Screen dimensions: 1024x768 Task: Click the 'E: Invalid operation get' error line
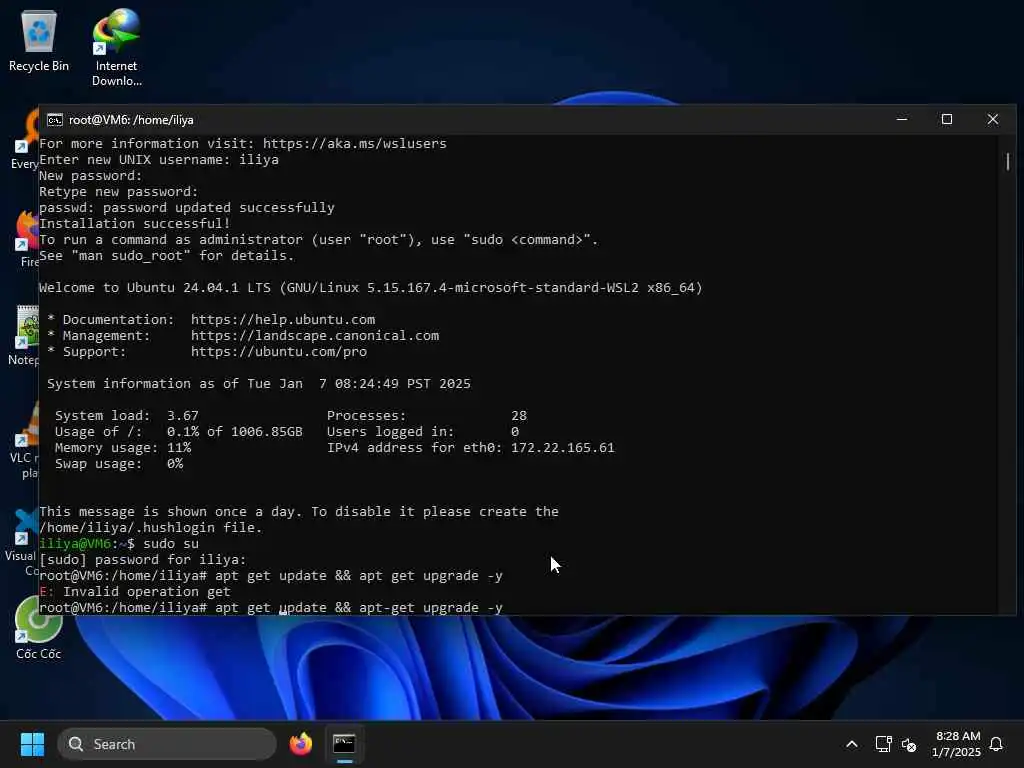(135, 592)
